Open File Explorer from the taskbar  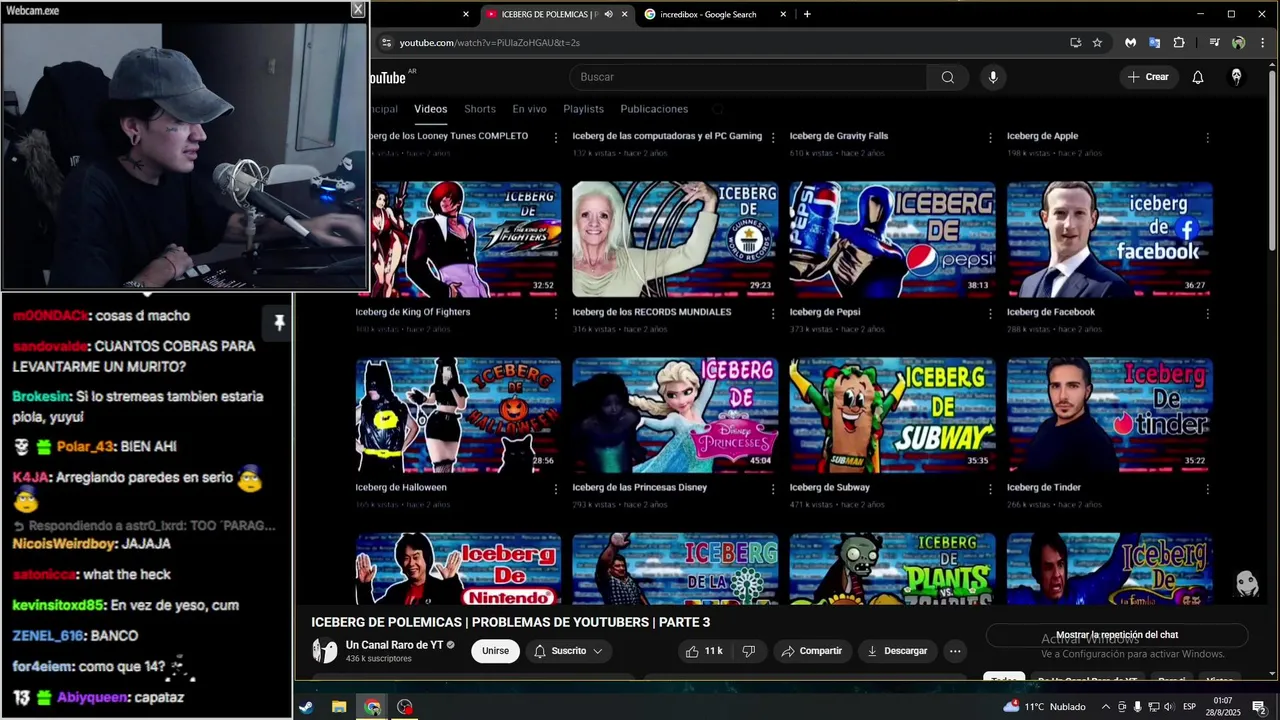(x=339, y=707)
